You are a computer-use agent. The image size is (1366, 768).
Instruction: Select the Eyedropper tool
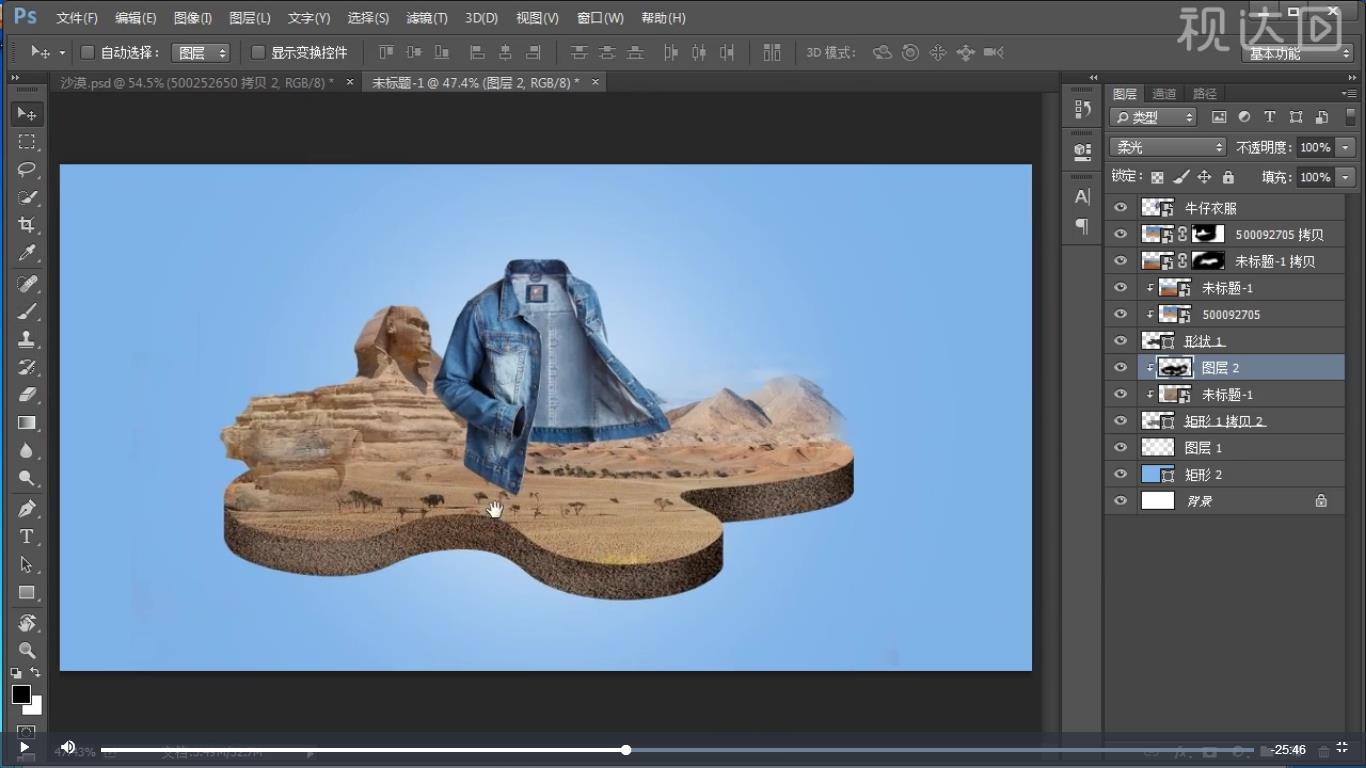(27, 253)
